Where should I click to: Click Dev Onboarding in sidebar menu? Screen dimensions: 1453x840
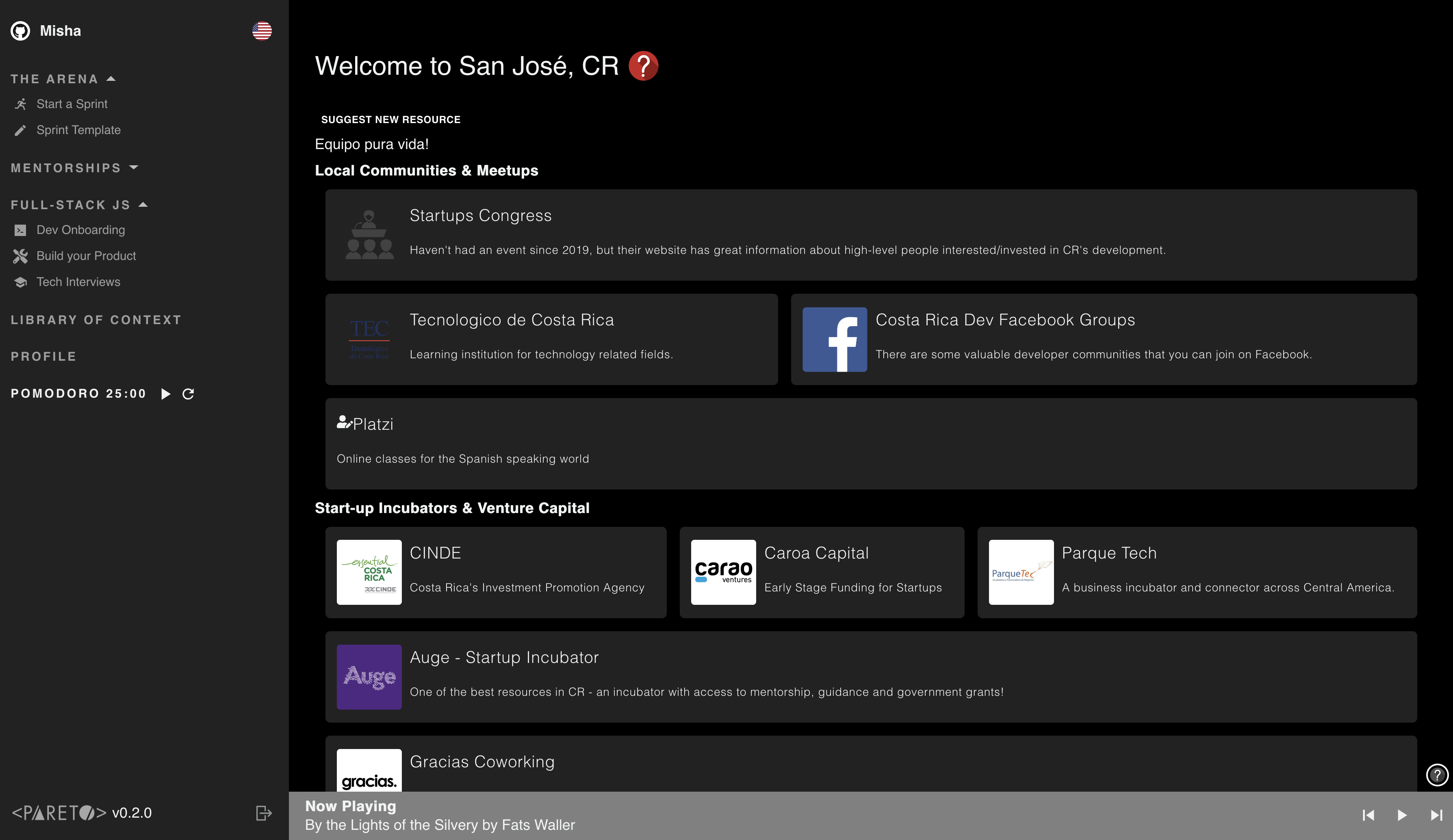pyautogui.click(x=80, y=230)
